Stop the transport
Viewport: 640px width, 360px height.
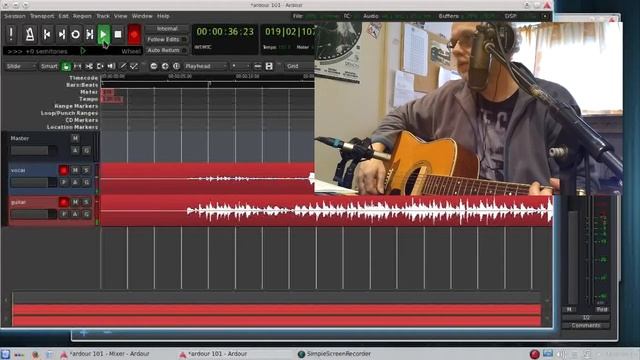(118, 34)
